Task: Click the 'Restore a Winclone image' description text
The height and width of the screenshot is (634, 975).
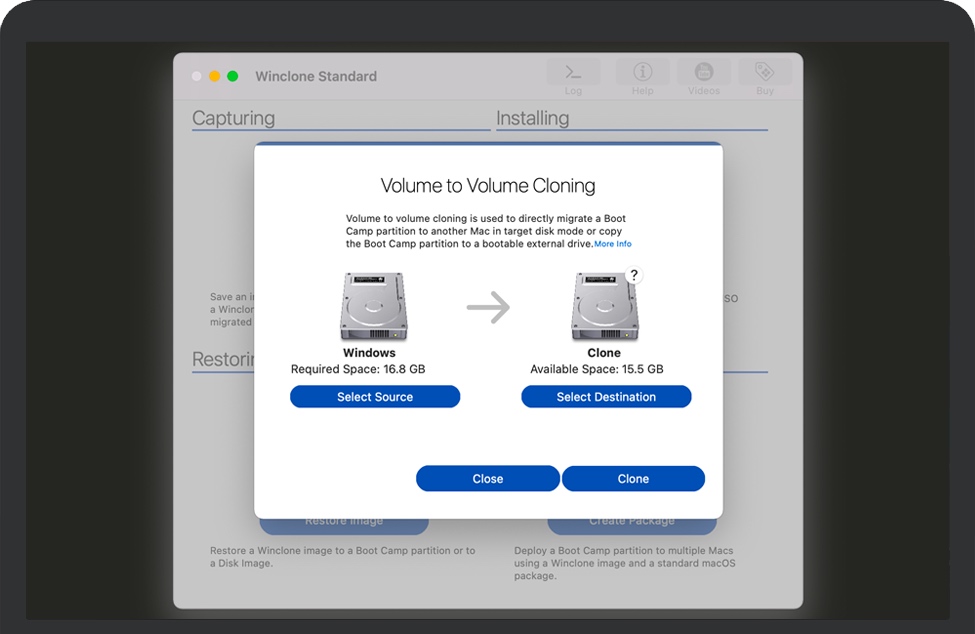Action: point(343,557)
